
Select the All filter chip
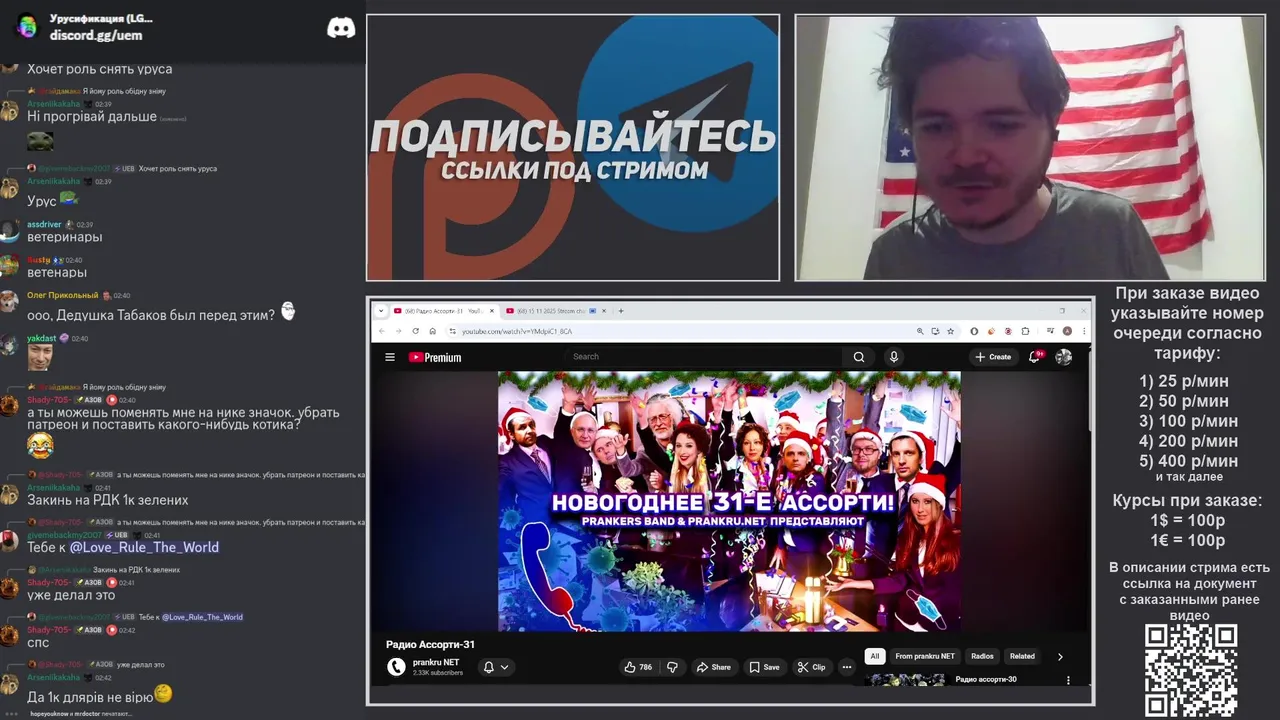pyautogui.click(x=875, y=656)
